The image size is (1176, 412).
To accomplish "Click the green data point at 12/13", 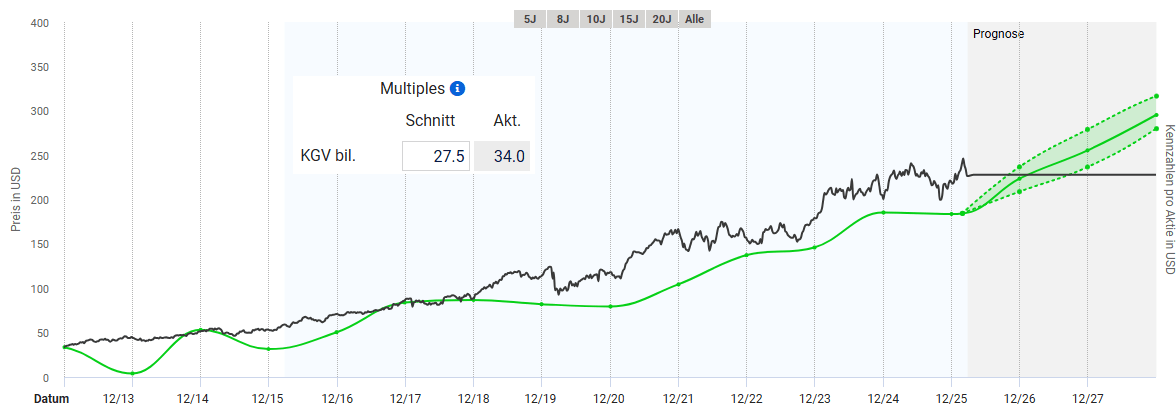I will tap(132, 373).
